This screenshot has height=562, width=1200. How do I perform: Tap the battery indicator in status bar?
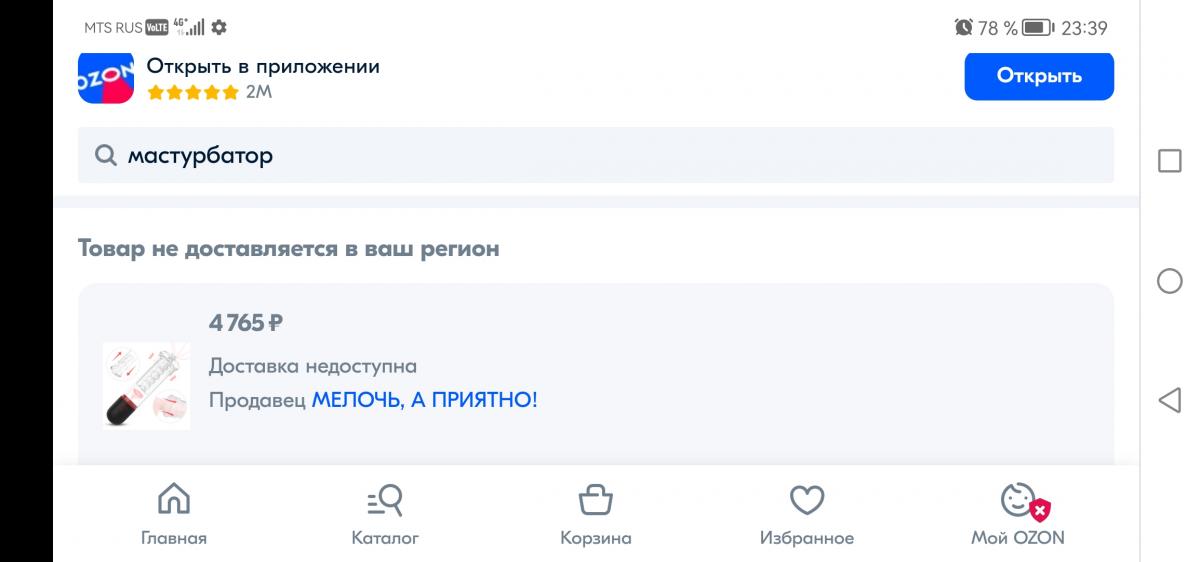[x=1036, y=27]
